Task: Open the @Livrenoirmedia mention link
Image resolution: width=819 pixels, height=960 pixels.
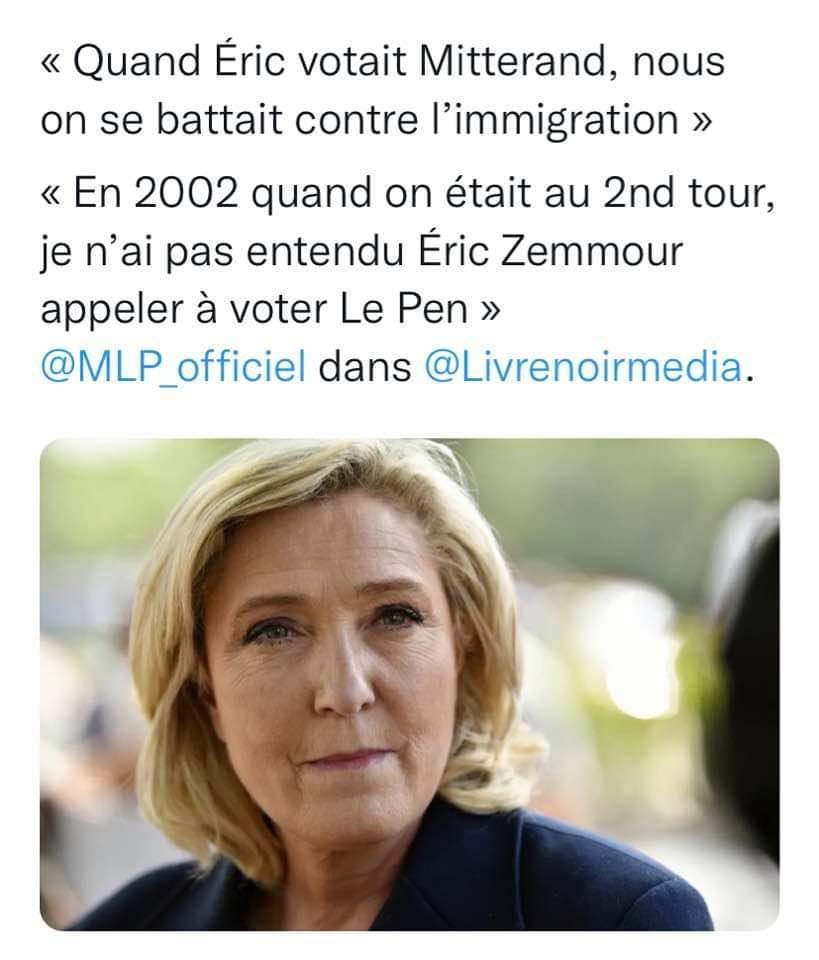Action: coord(583,367)
